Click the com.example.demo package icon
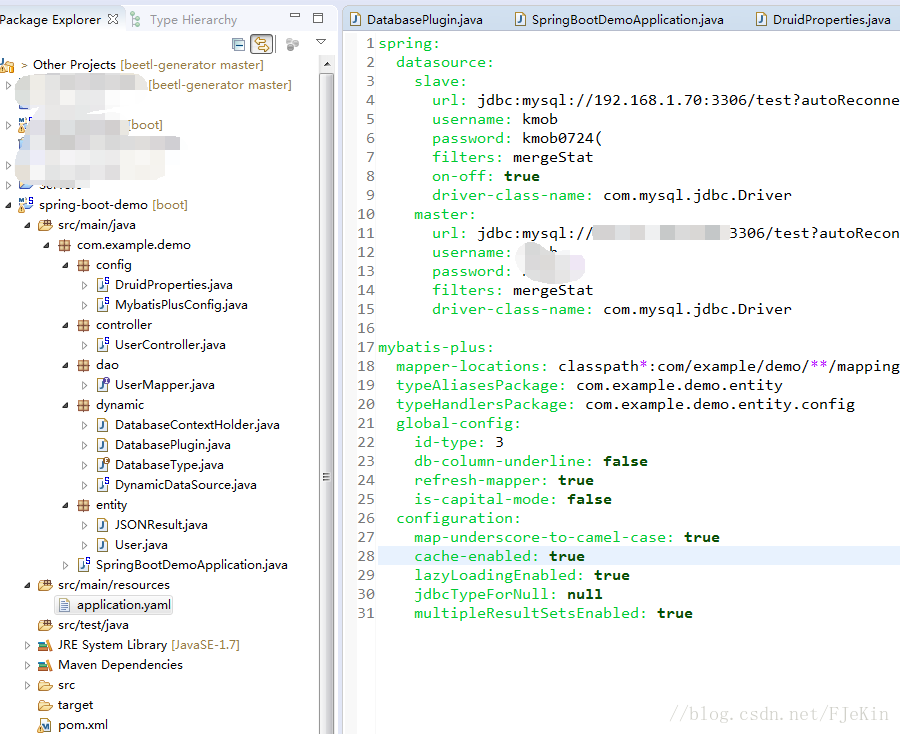The image size is (900, 734). point(64,245)
